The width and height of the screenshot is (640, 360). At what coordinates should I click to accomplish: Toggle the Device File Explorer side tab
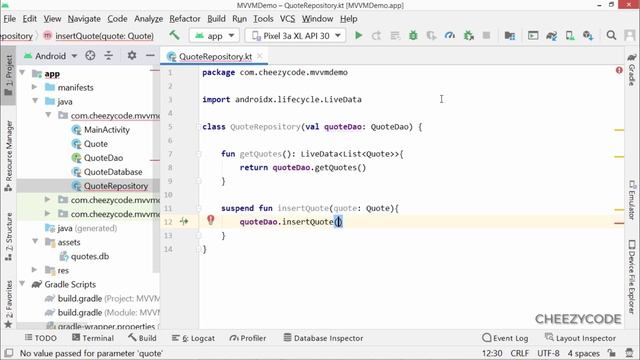tap(631, 277)
